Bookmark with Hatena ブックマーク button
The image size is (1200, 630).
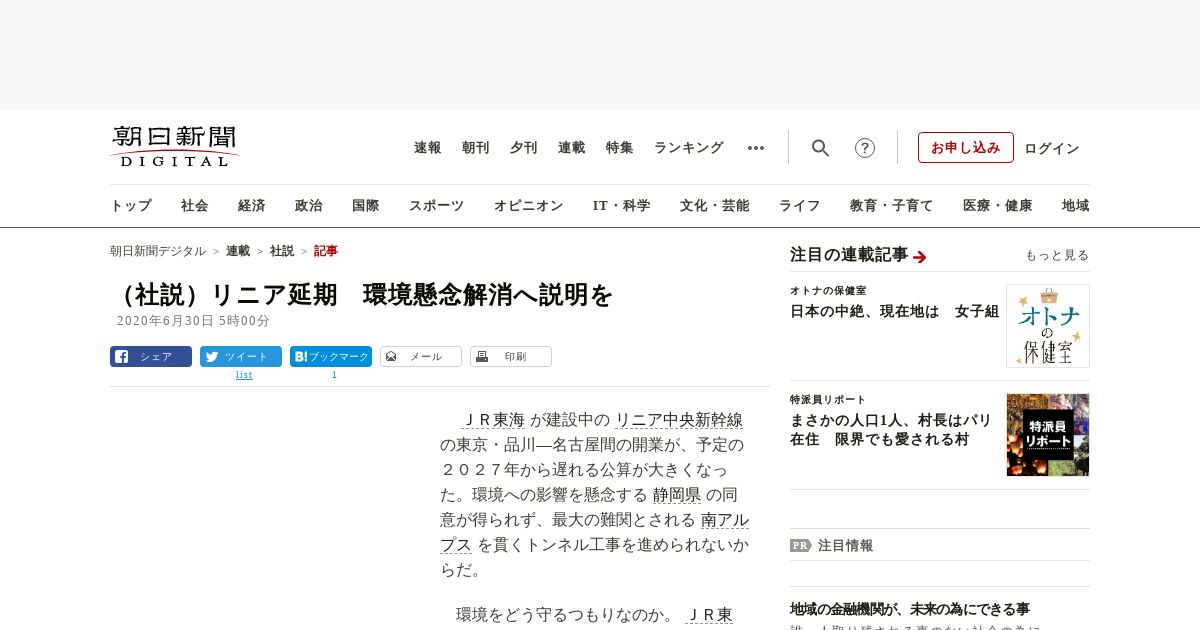click(x=331, y=357)
